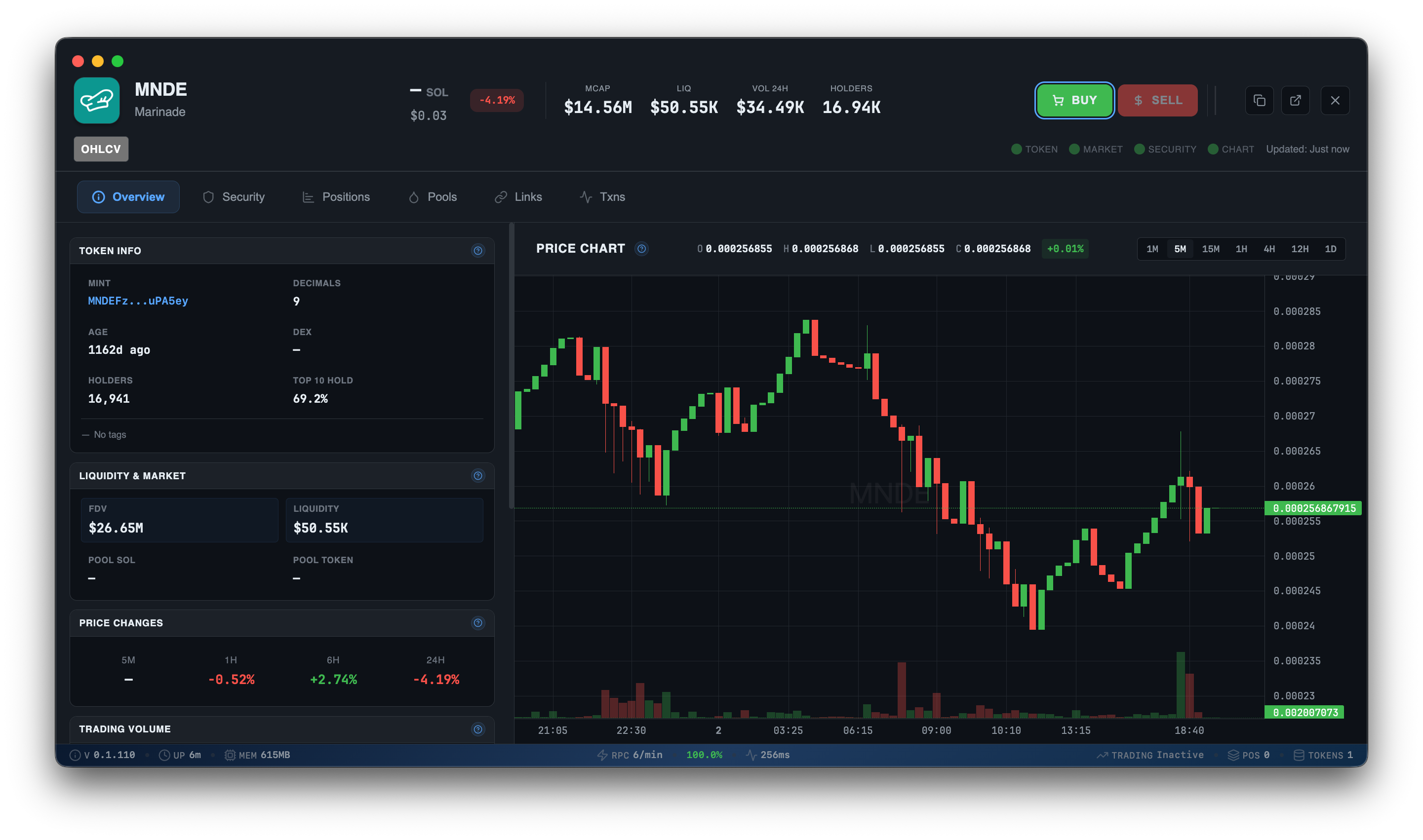Click the Marinade token logo
1423x840 pixels.
pos(97,100)
